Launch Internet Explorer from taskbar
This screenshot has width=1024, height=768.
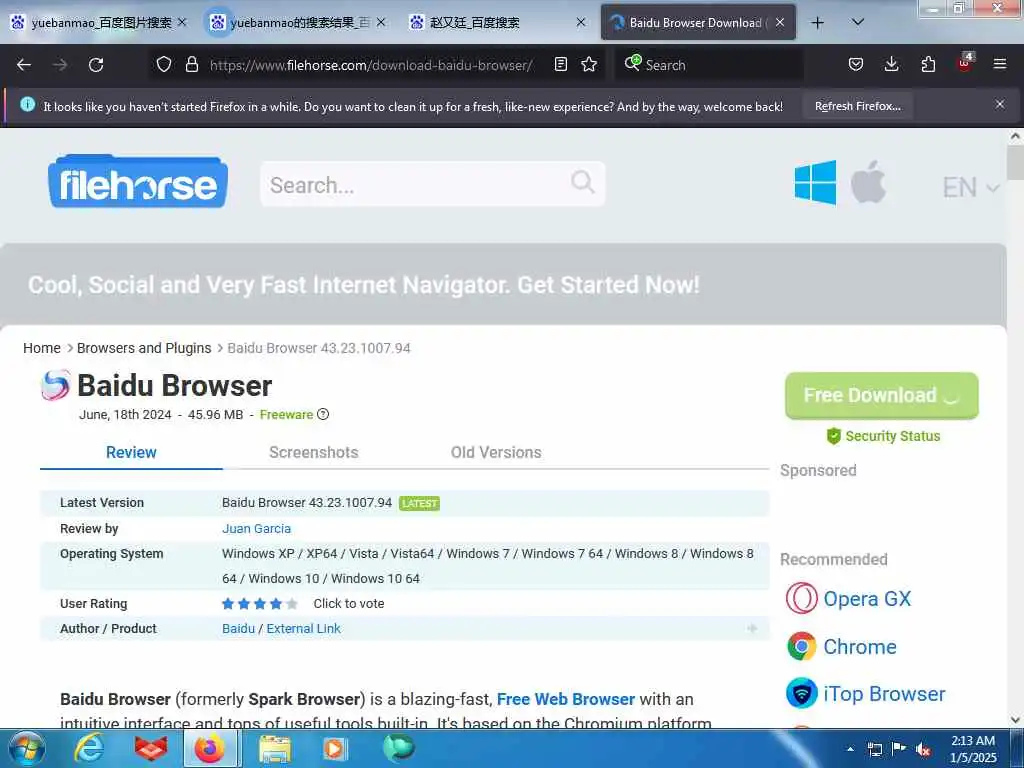(88, 748)
